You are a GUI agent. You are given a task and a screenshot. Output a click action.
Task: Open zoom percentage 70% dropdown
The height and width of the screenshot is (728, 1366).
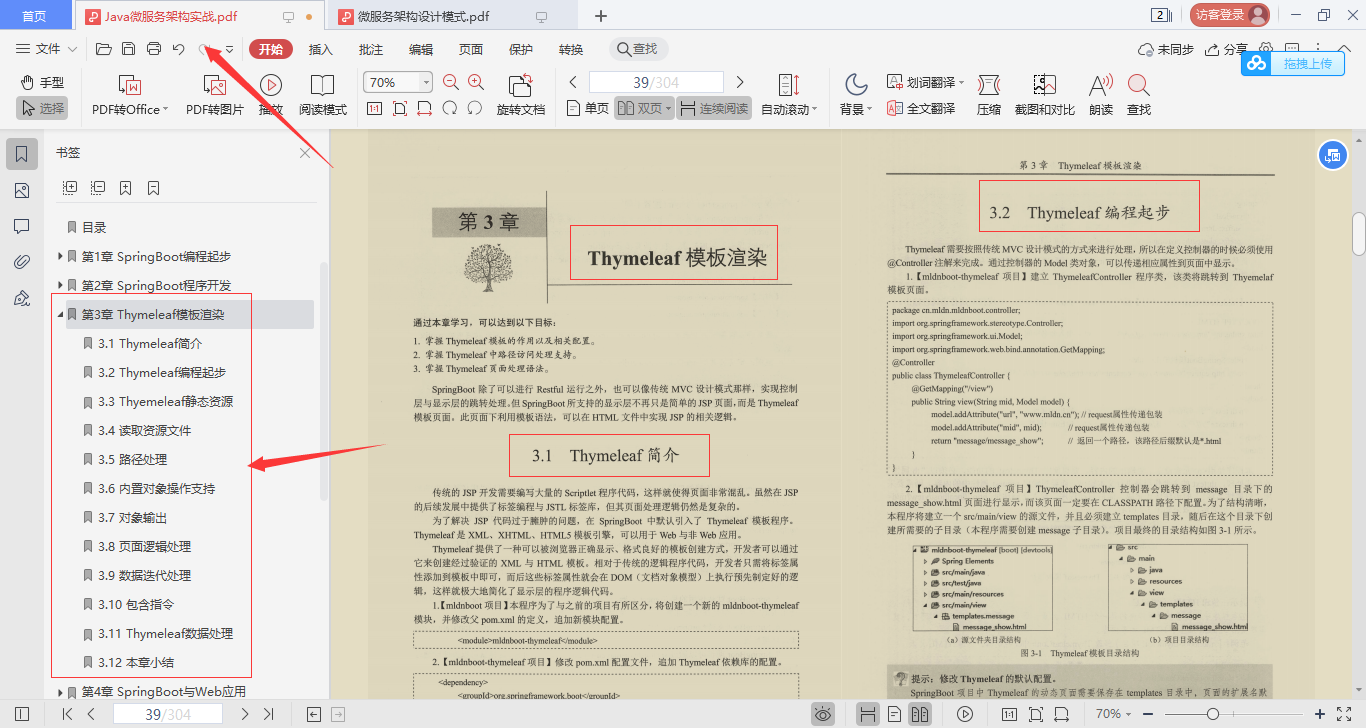tap(427, 82)
